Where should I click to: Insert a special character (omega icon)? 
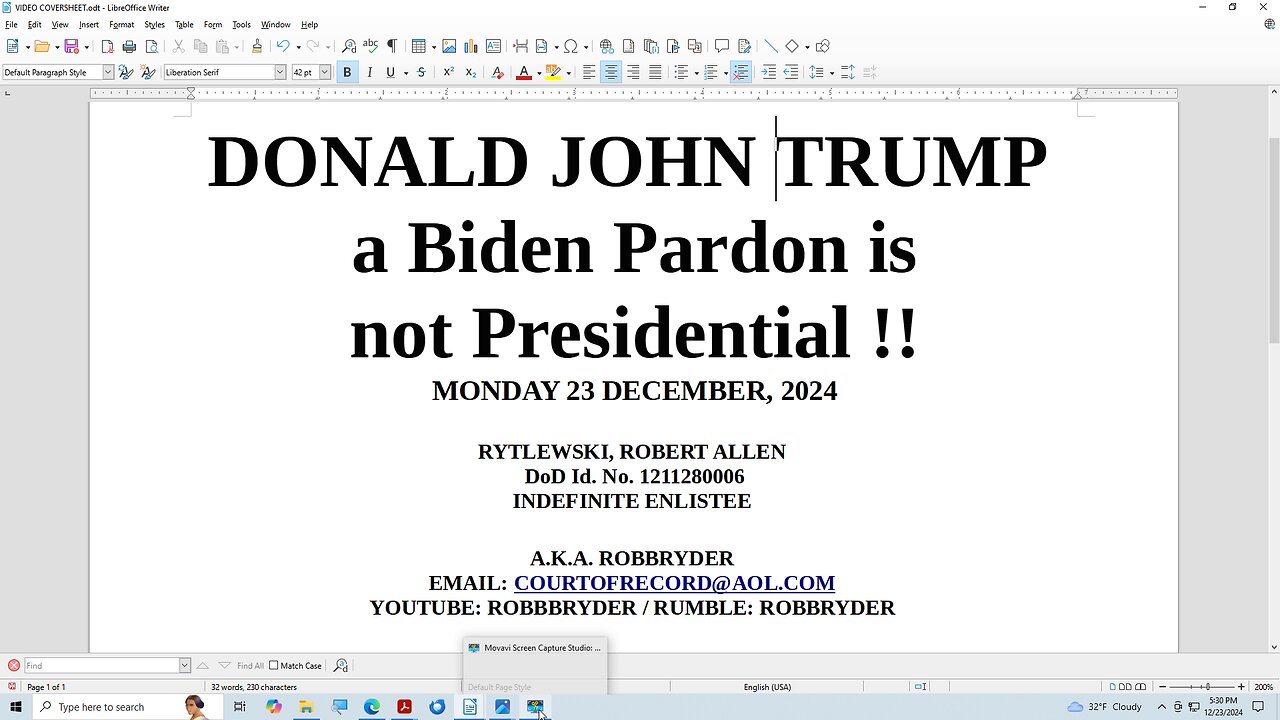pos(570,46)
